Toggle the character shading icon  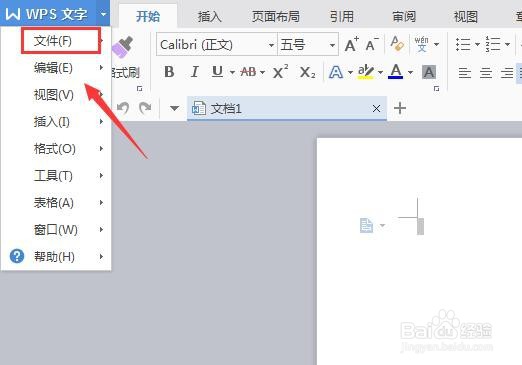(x=429, y=72)
